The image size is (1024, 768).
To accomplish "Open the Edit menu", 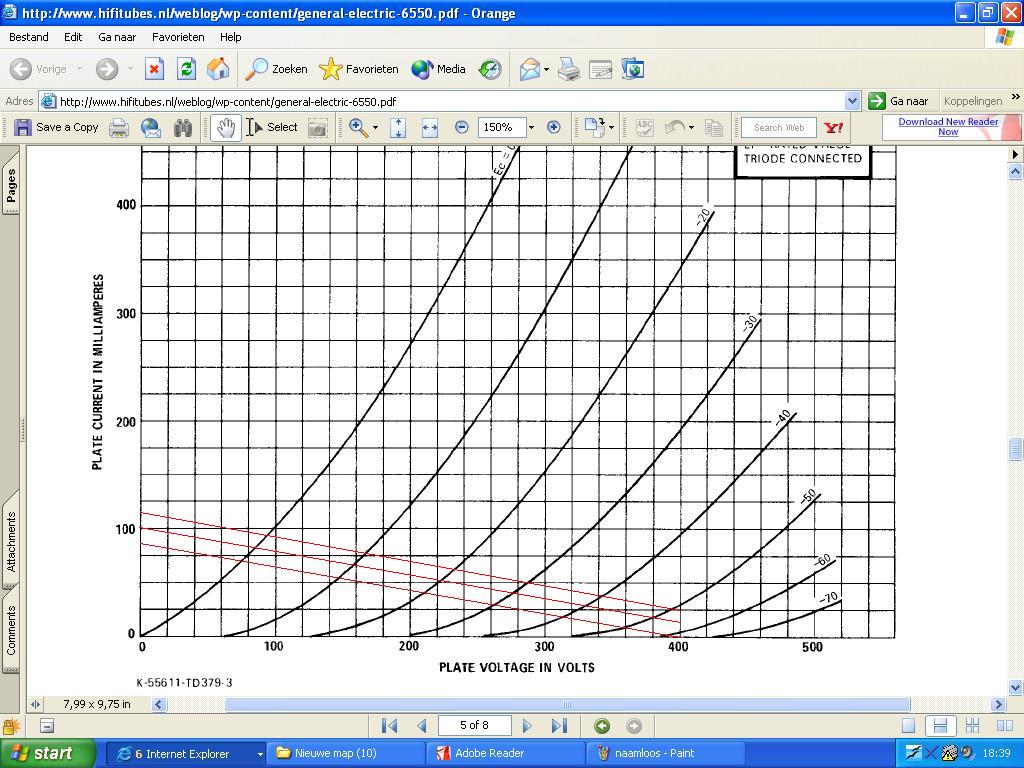I will tap(73, 37).
